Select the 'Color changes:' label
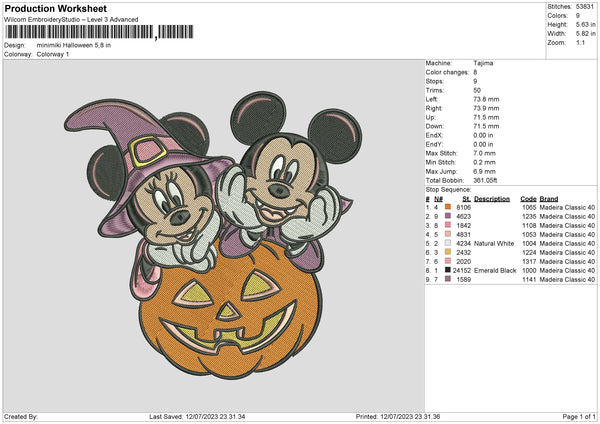The image size is (600, 424). 447,72
